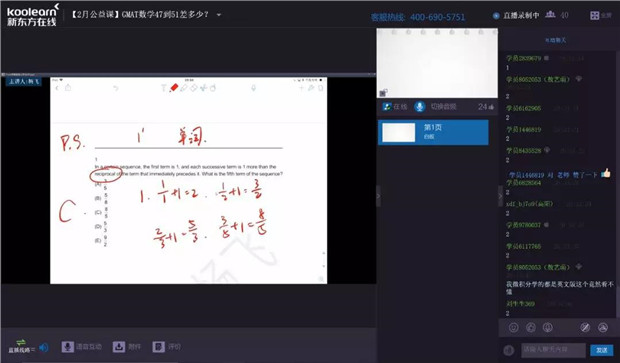Viewport: 620px width, 363px height.
Task: Click the third circular chat toolbar icon
Action: (x=548, y=327)
